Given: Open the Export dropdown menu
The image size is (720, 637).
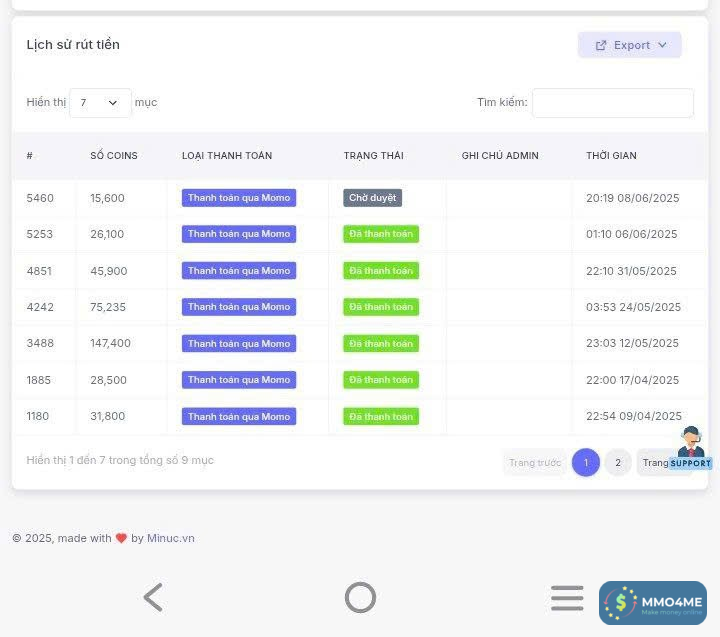Looking at the screenshot, I should click(629, 45).
